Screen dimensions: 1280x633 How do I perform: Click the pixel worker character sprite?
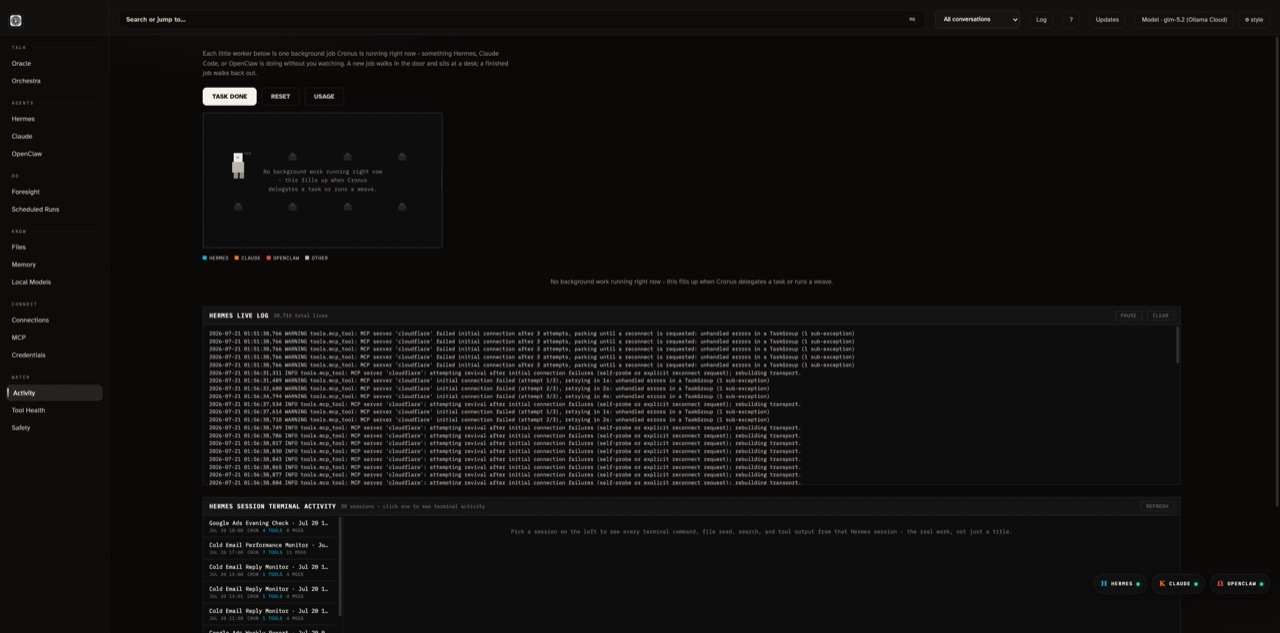point(238,165)
